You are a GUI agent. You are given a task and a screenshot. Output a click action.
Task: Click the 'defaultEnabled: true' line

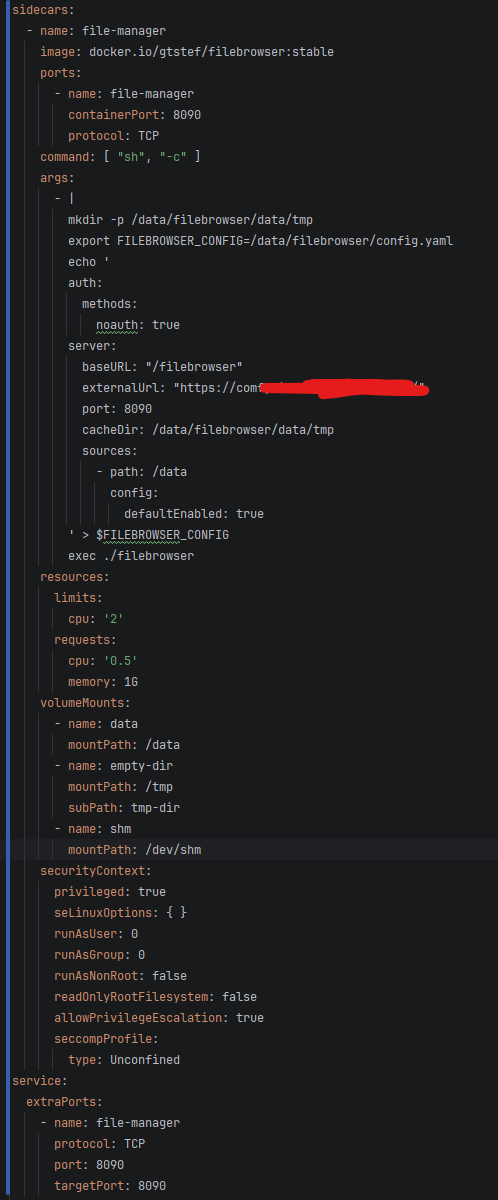[x=194, y=514]
